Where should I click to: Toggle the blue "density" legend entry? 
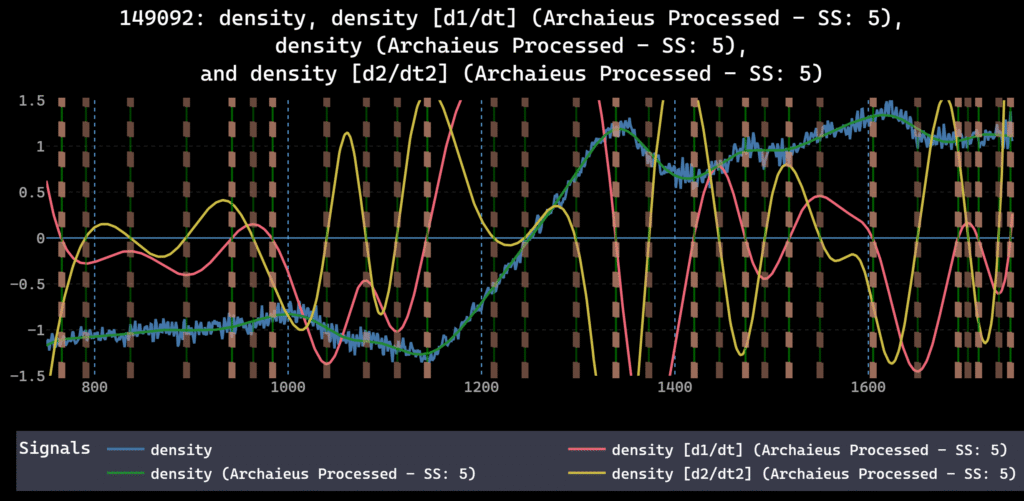point(180,450)
